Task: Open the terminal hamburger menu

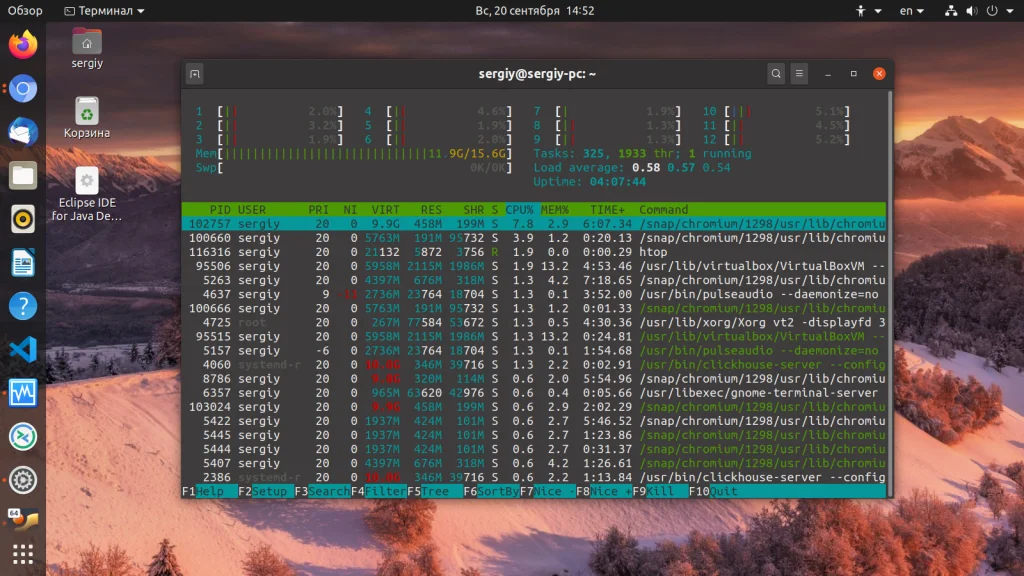Action: (799, 74)
